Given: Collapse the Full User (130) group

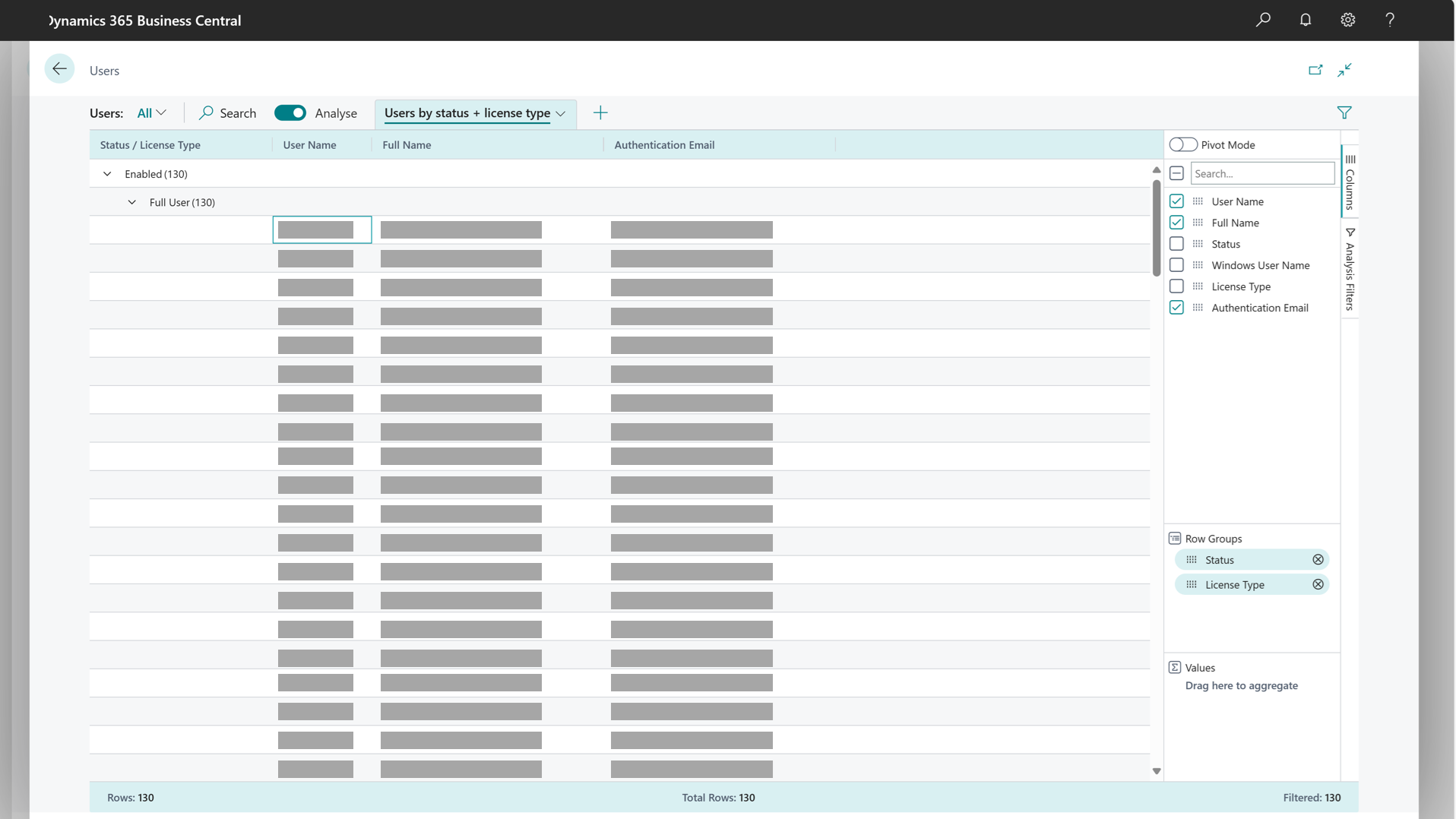Looking at the screenshot, I should (x=131, y=202).
